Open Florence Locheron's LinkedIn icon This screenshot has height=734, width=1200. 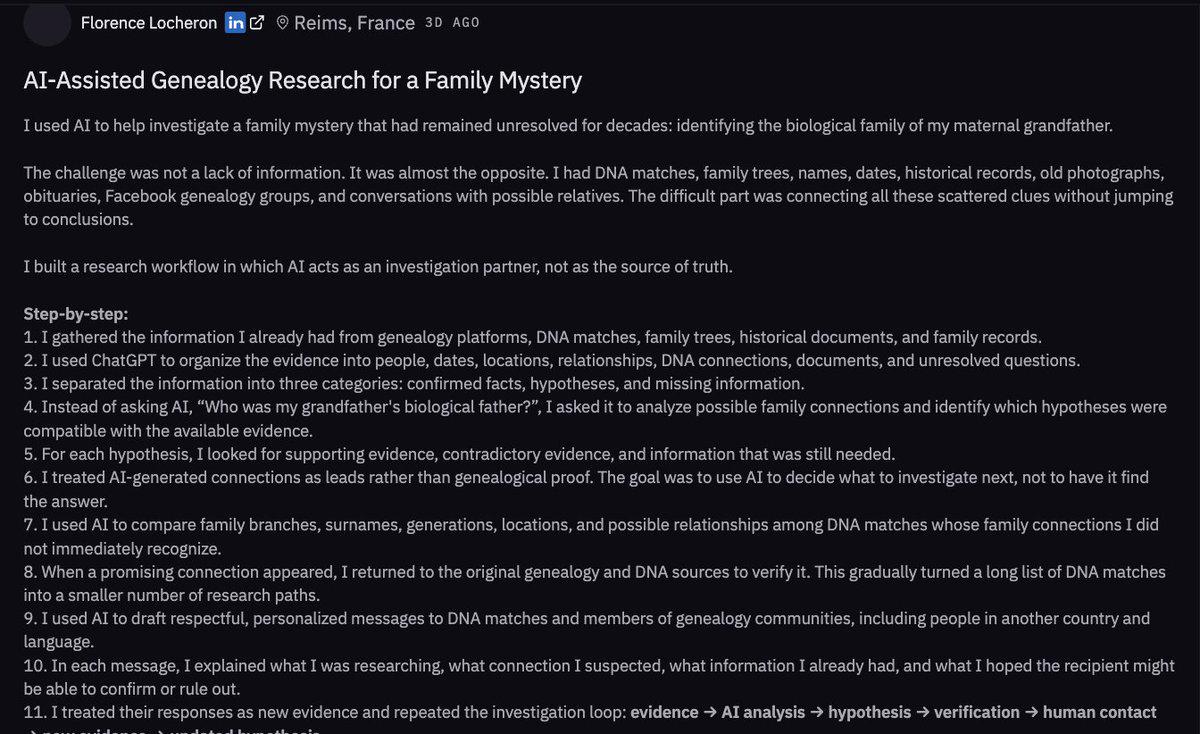coord(235,22)
